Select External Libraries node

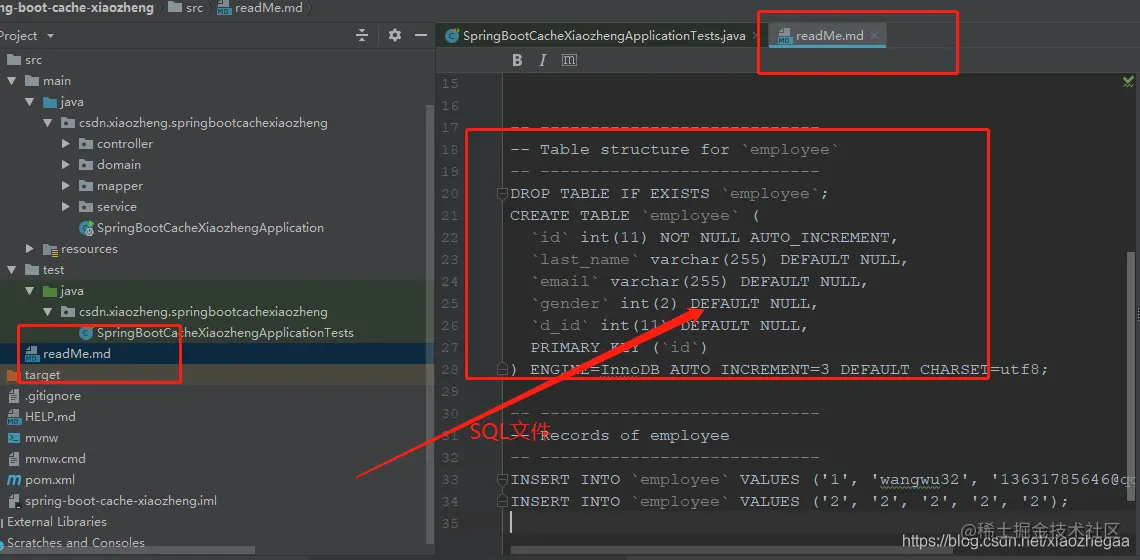click(57, 522)
